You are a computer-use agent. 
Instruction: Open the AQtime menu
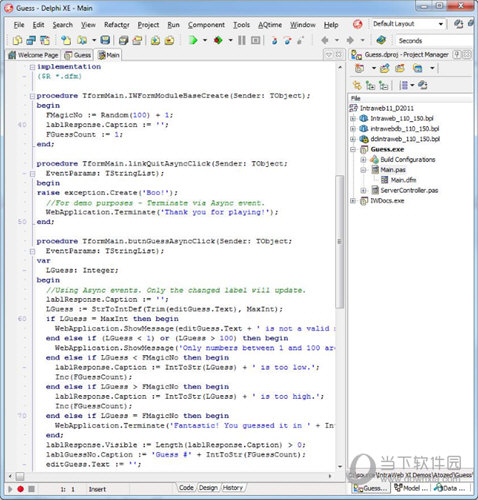(270, 25)
